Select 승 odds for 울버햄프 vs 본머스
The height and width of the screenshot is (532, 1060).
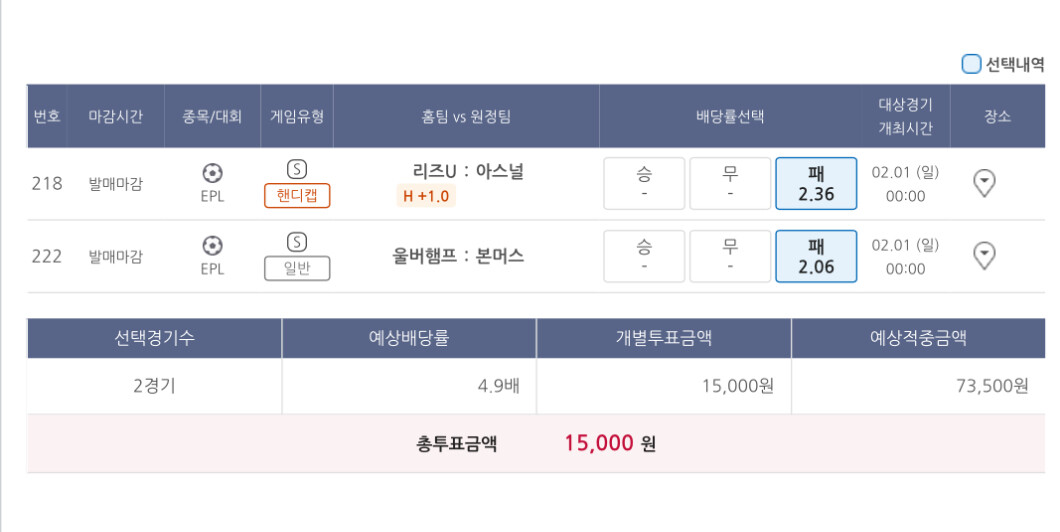(x=644, y=256)
